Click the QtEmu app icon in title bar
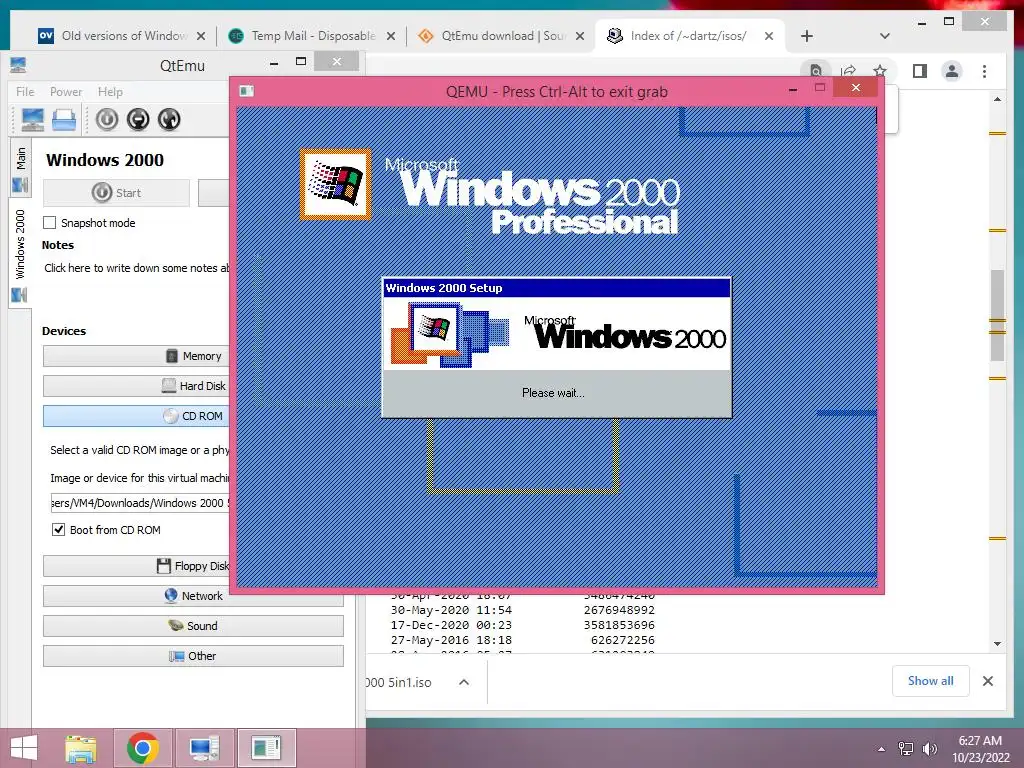This screenshot has height=768, width=1024. click(x=18, y=65)
